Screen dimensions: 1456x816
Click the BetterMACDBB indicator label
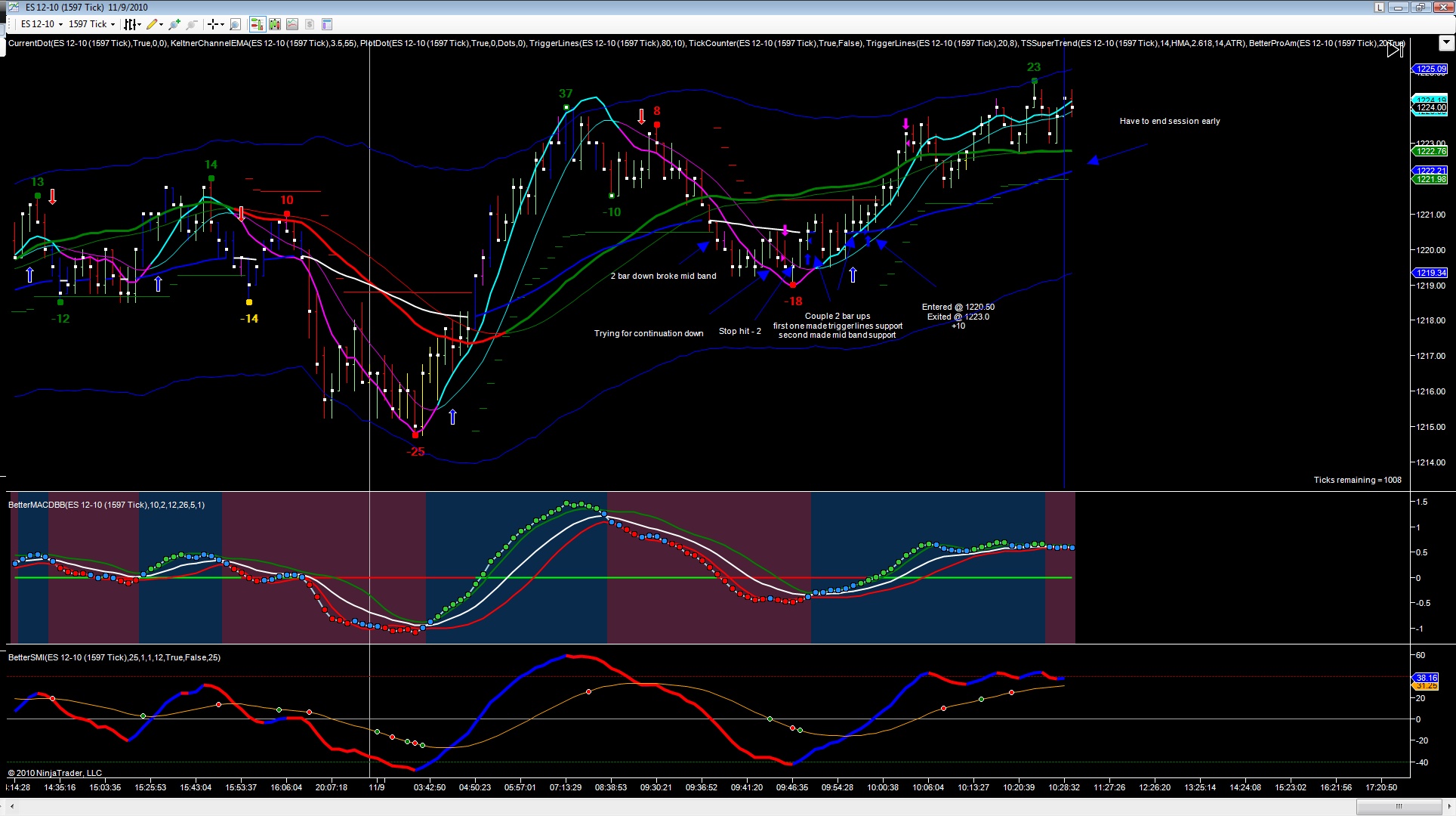(x=106, y=505)
